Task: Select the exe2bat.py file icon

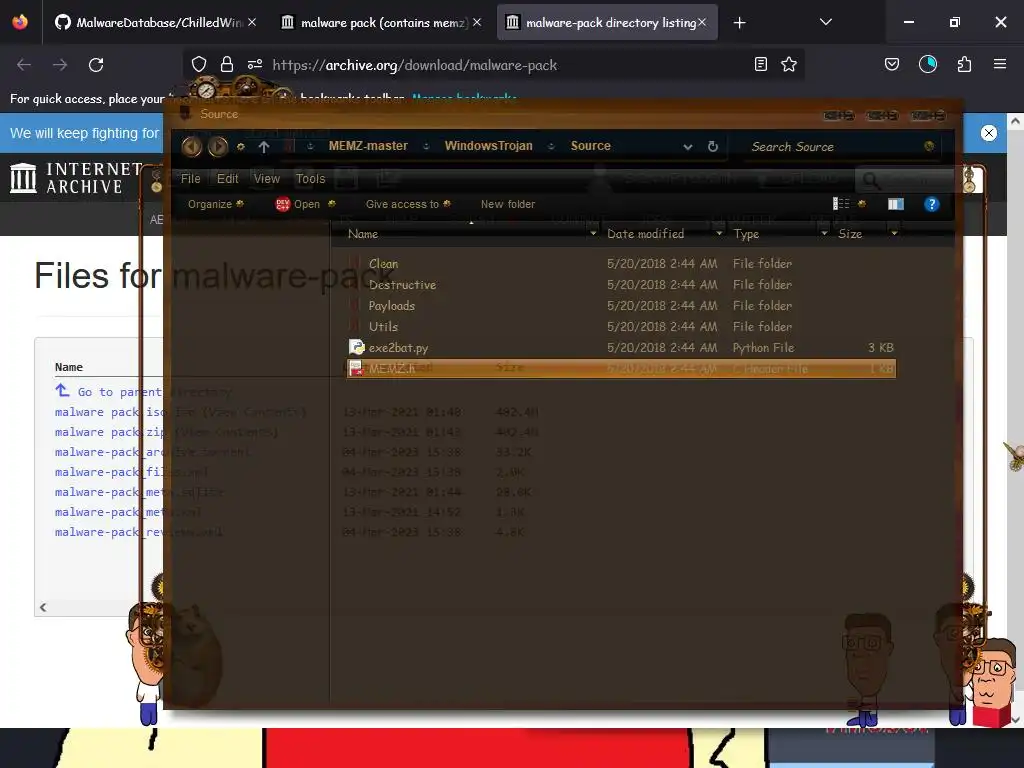Action: pos(357,347)
